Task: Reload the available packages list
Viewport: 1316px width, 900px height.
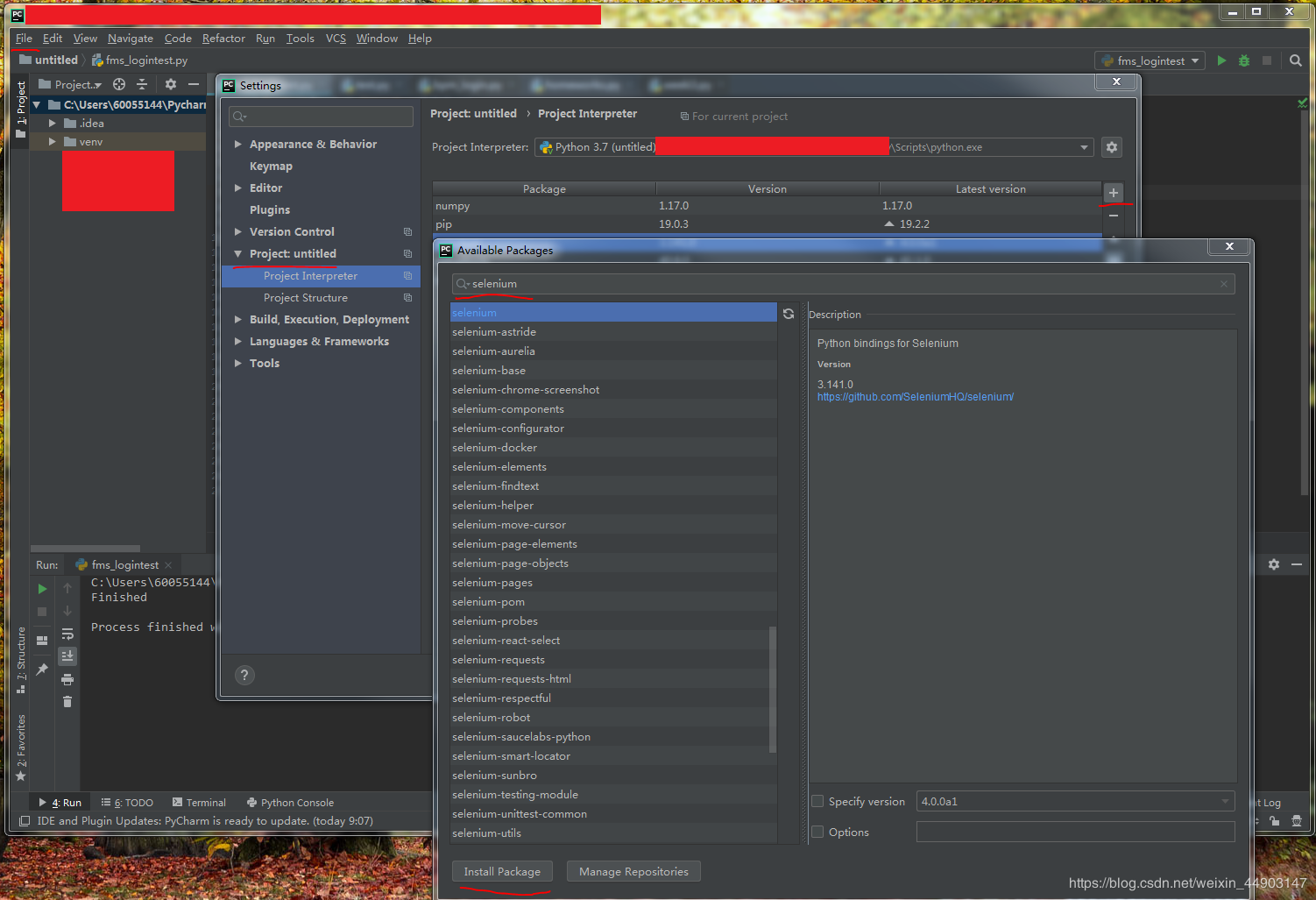Action: point(789,314)
